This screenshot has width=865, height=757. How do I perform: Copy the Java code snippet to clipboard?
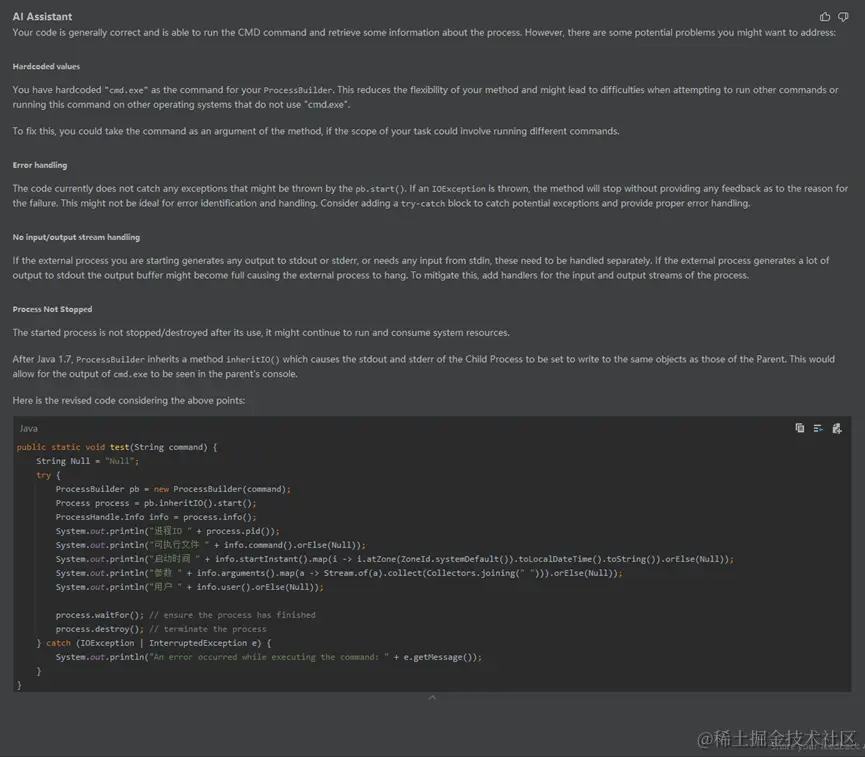point(799,428)
